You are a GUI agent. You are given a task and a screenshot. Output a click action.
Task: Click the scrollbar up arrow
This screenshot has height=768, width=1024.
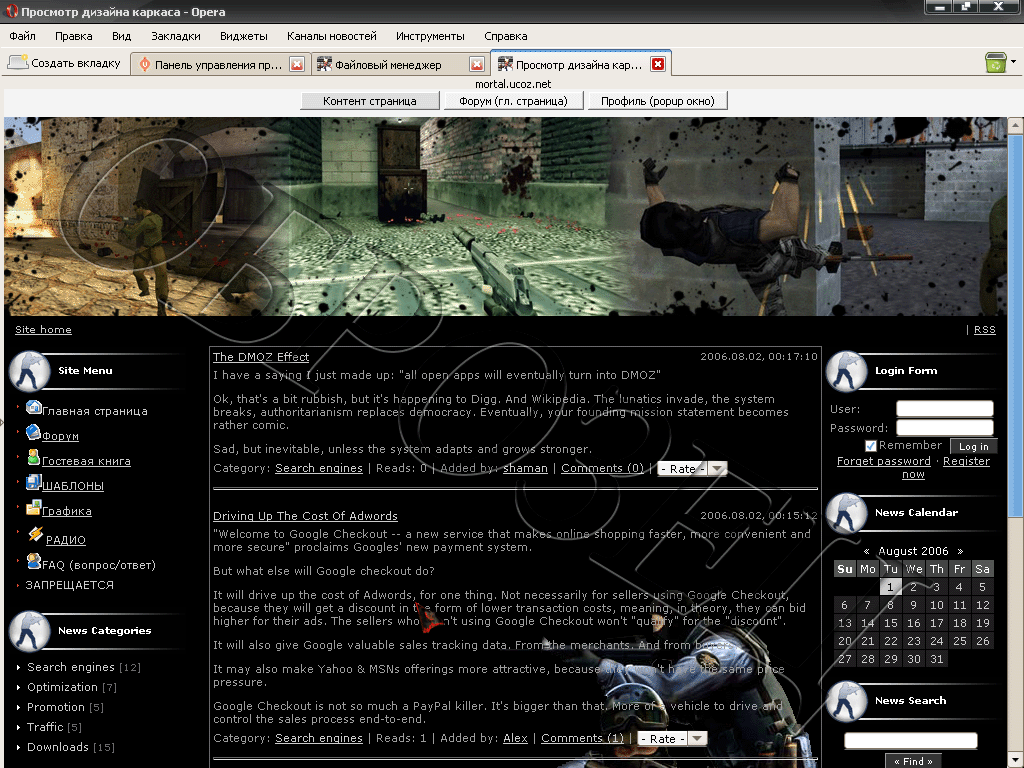(1016, 125)
